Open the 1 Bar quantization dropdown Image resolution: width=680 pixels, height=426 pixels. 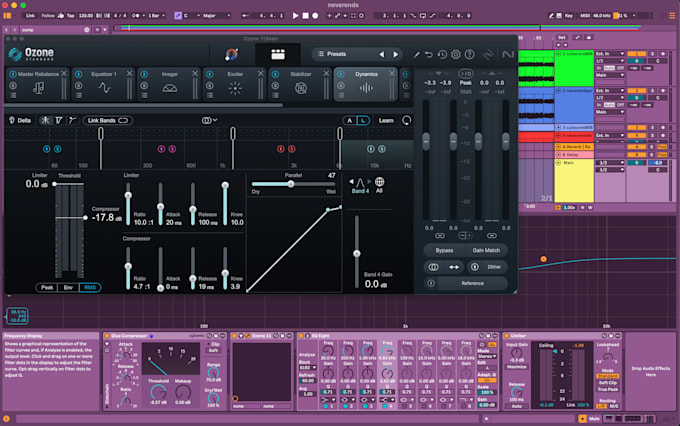click(157, 16)
